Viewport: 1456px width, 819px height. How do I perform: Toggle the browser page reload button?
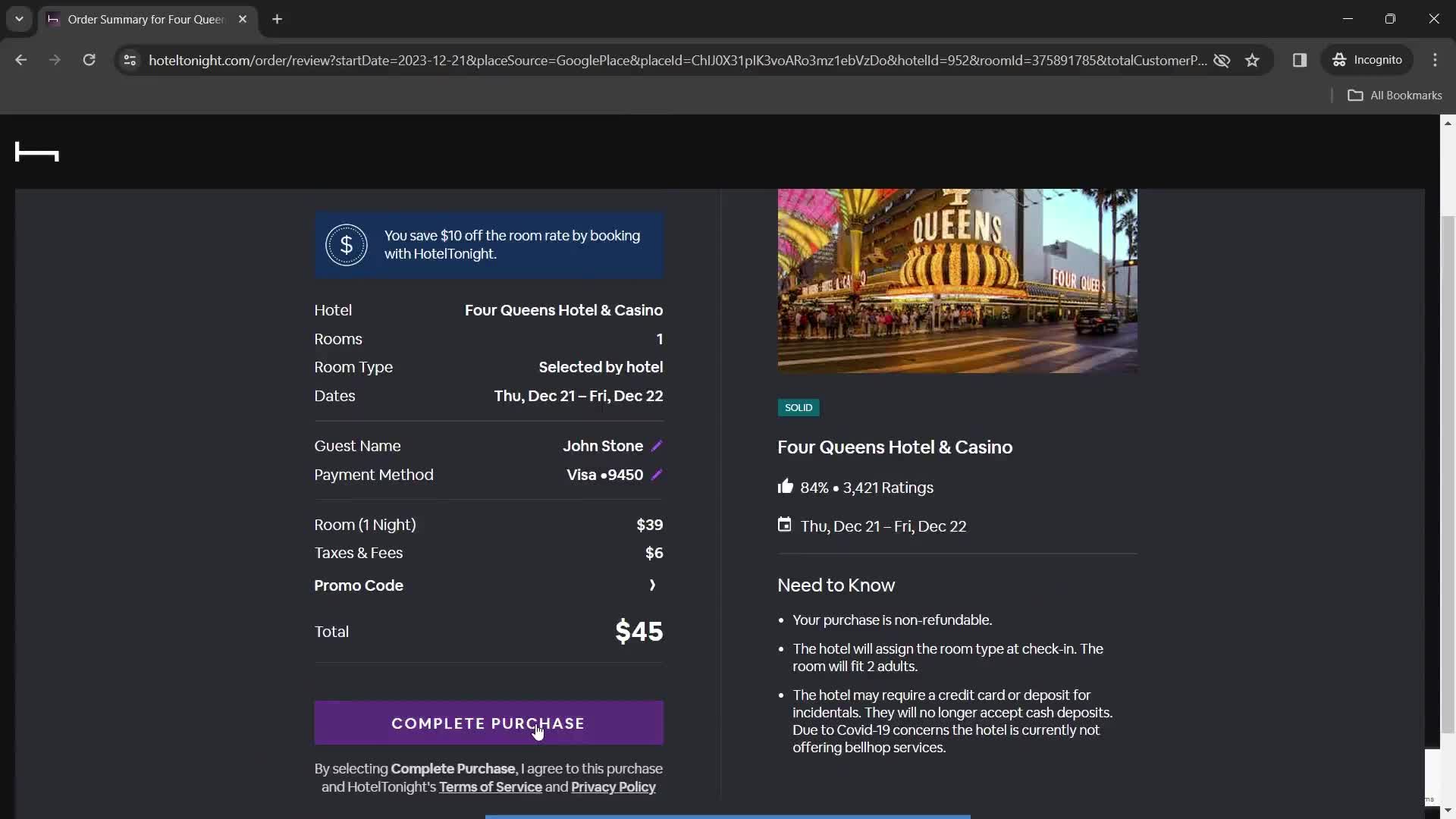89,60
